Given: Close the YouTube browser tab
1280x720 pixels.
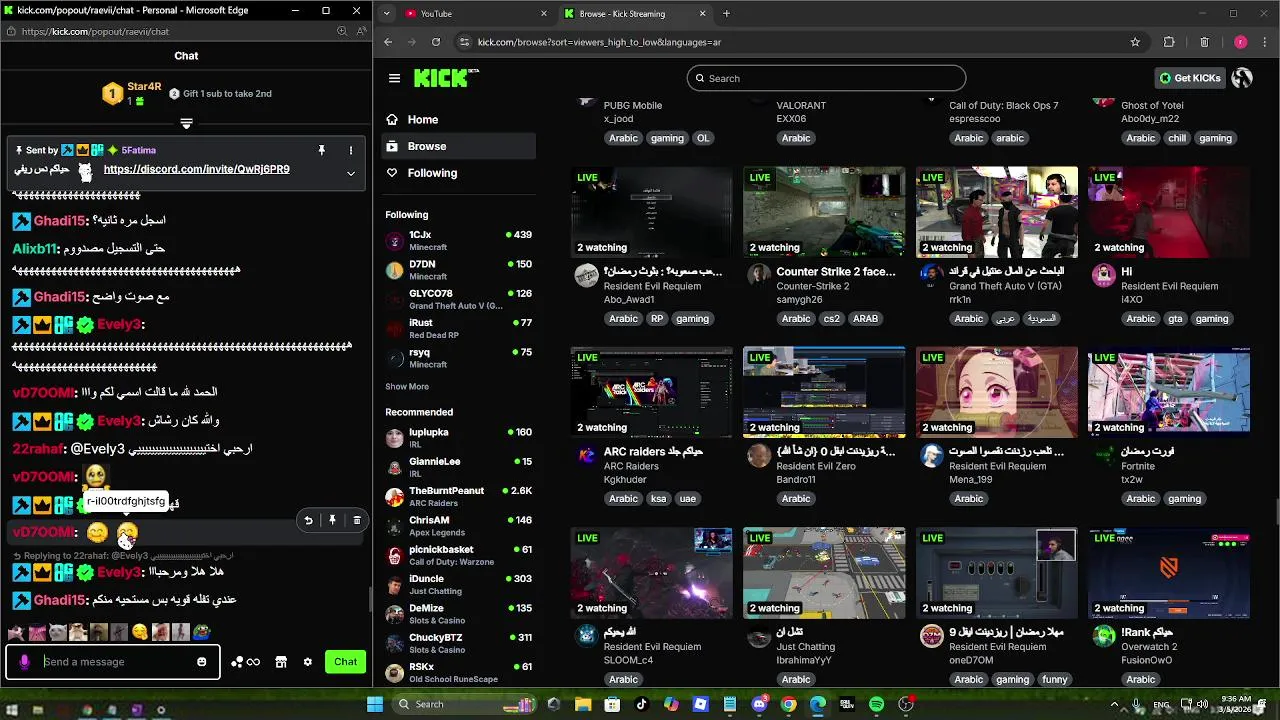Looking at the screenshot, I should click(544, 14).
